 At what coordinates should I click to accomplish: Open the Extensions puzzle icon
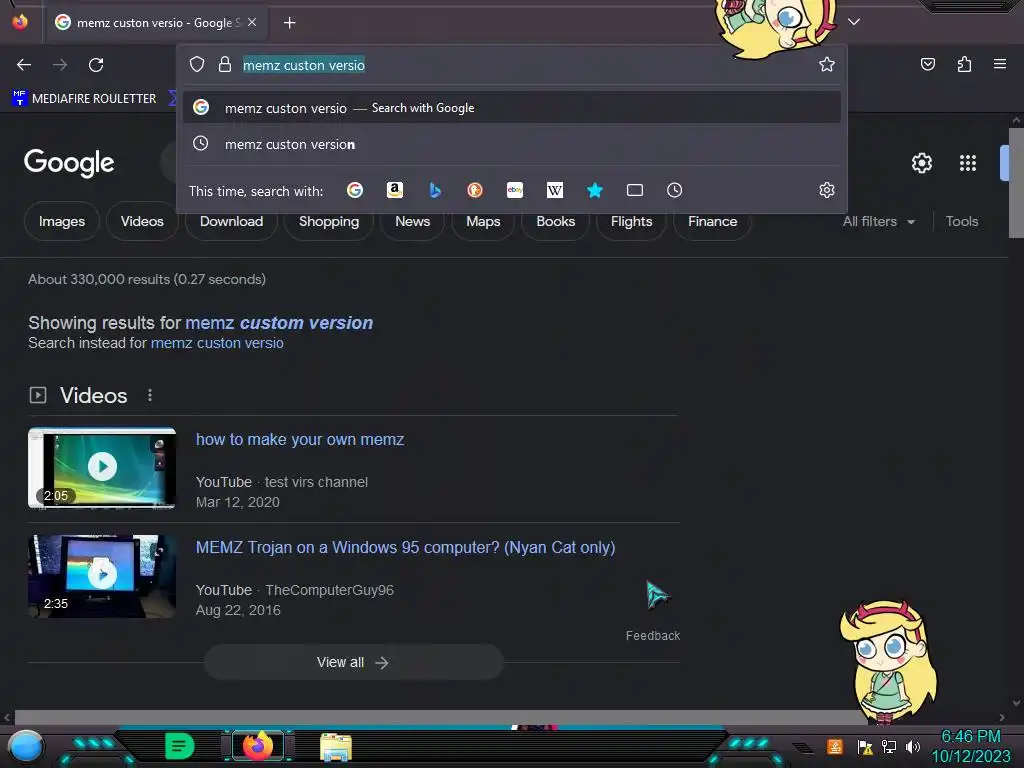point(964,64)
